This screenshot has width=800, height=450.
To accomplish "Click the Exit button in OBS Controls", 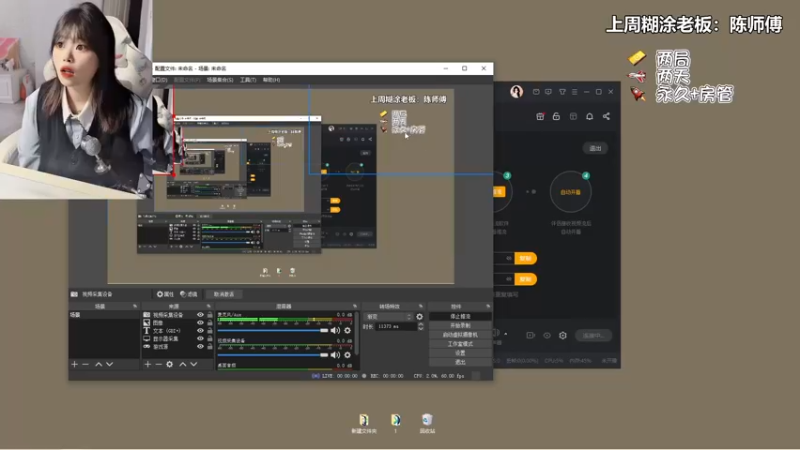I will pos(460,362).
